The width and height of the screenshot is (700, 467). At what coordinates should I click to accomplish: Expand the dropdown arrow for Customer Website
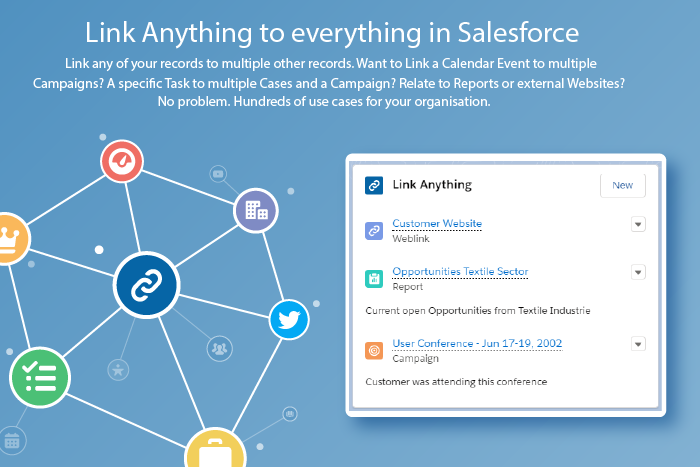click(638, 225)
